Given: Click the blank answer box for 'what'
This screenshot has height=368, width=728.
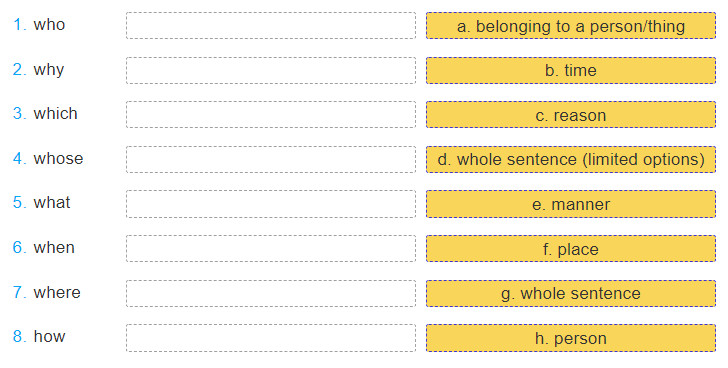Looking at the screenshot, I should [x=271, y=204].
